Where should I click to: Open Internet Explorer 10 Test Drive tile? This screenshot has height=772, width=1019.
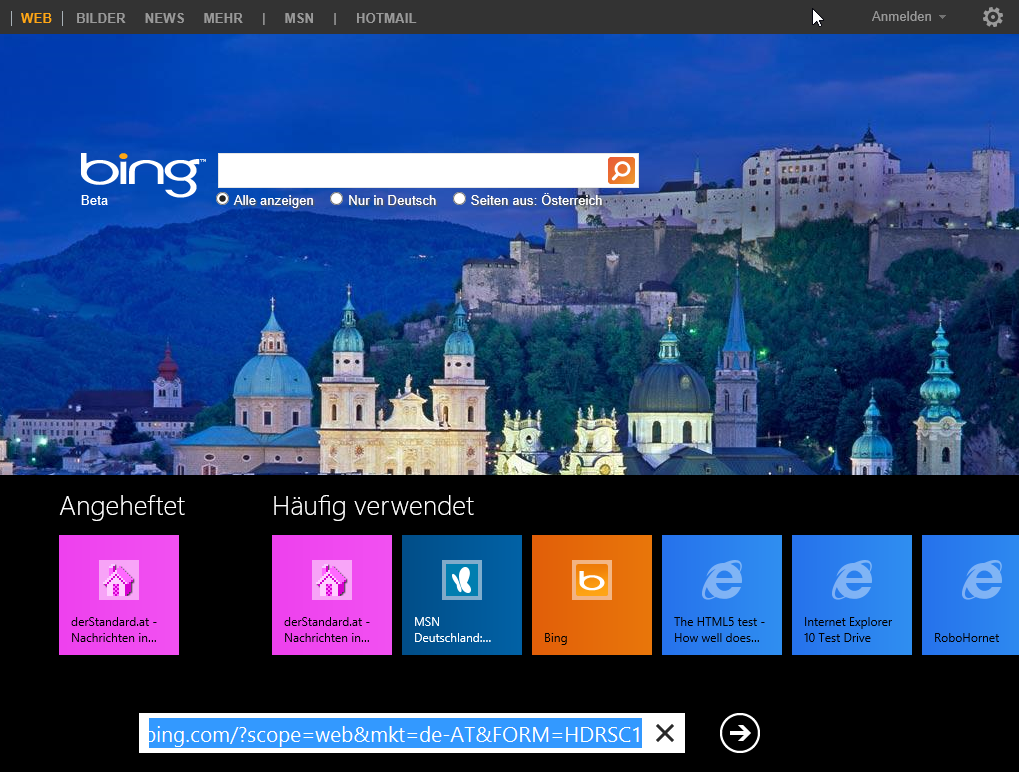852,595
